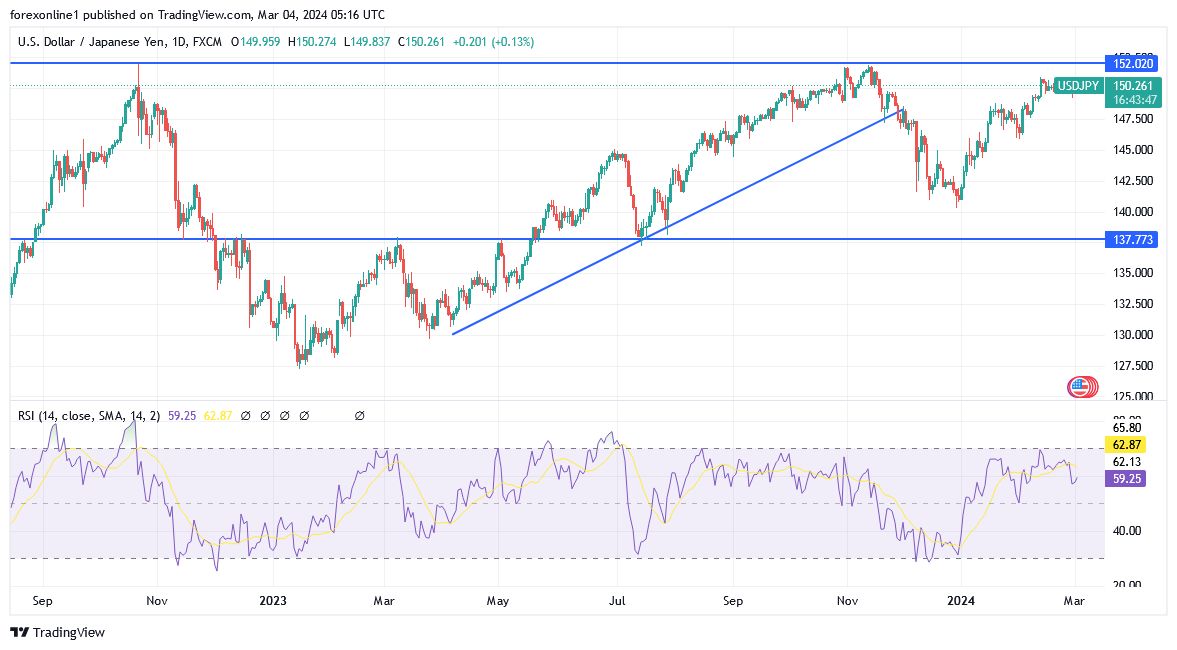
Task: Click the 2024 label on the time axis
Action: pos(961,602)
